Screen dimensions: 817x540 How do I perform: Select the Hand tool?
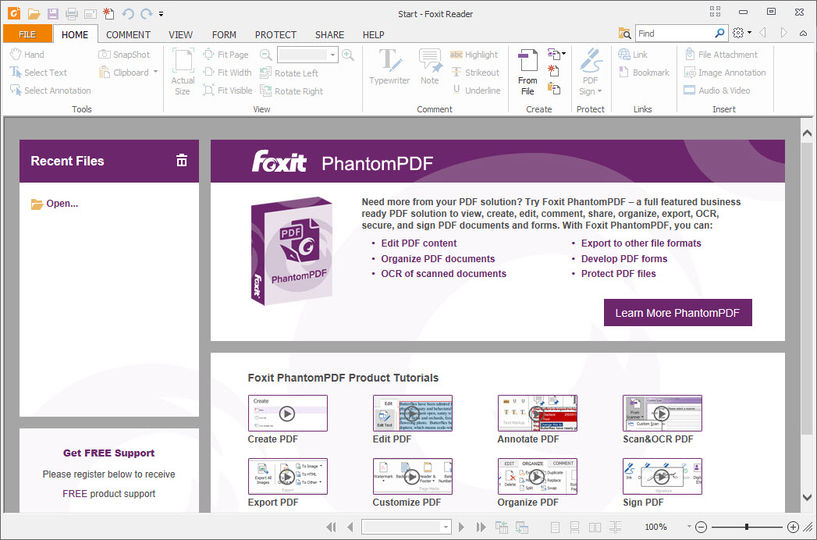tap(27, 54)
